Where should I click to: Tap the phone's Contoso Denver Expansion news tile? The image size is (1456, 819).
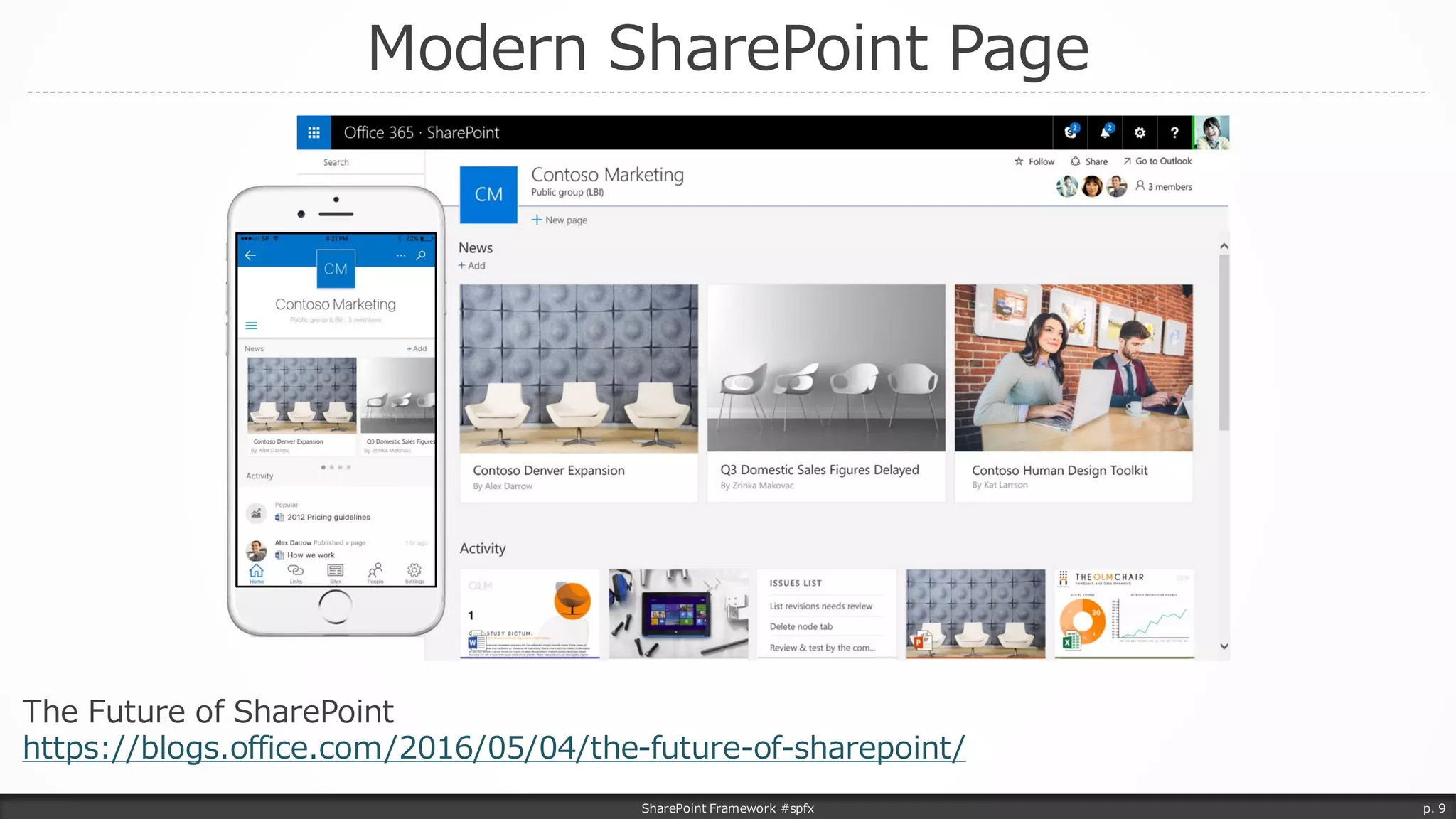(302, 406)
